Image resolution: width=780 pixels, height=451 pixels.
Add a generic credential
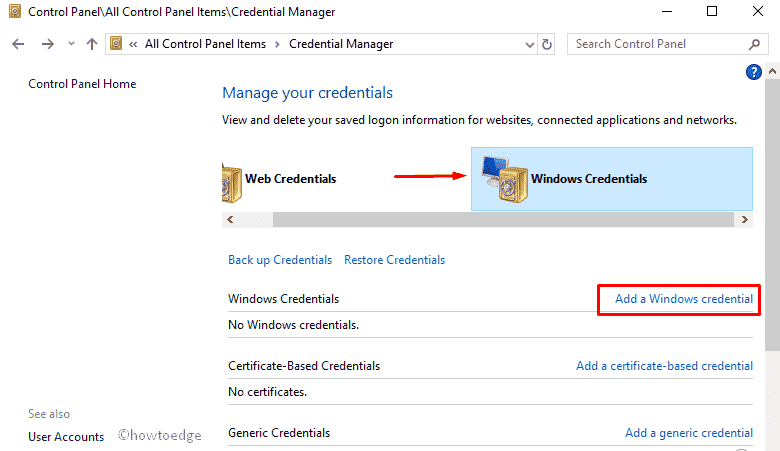coord(689,433)
